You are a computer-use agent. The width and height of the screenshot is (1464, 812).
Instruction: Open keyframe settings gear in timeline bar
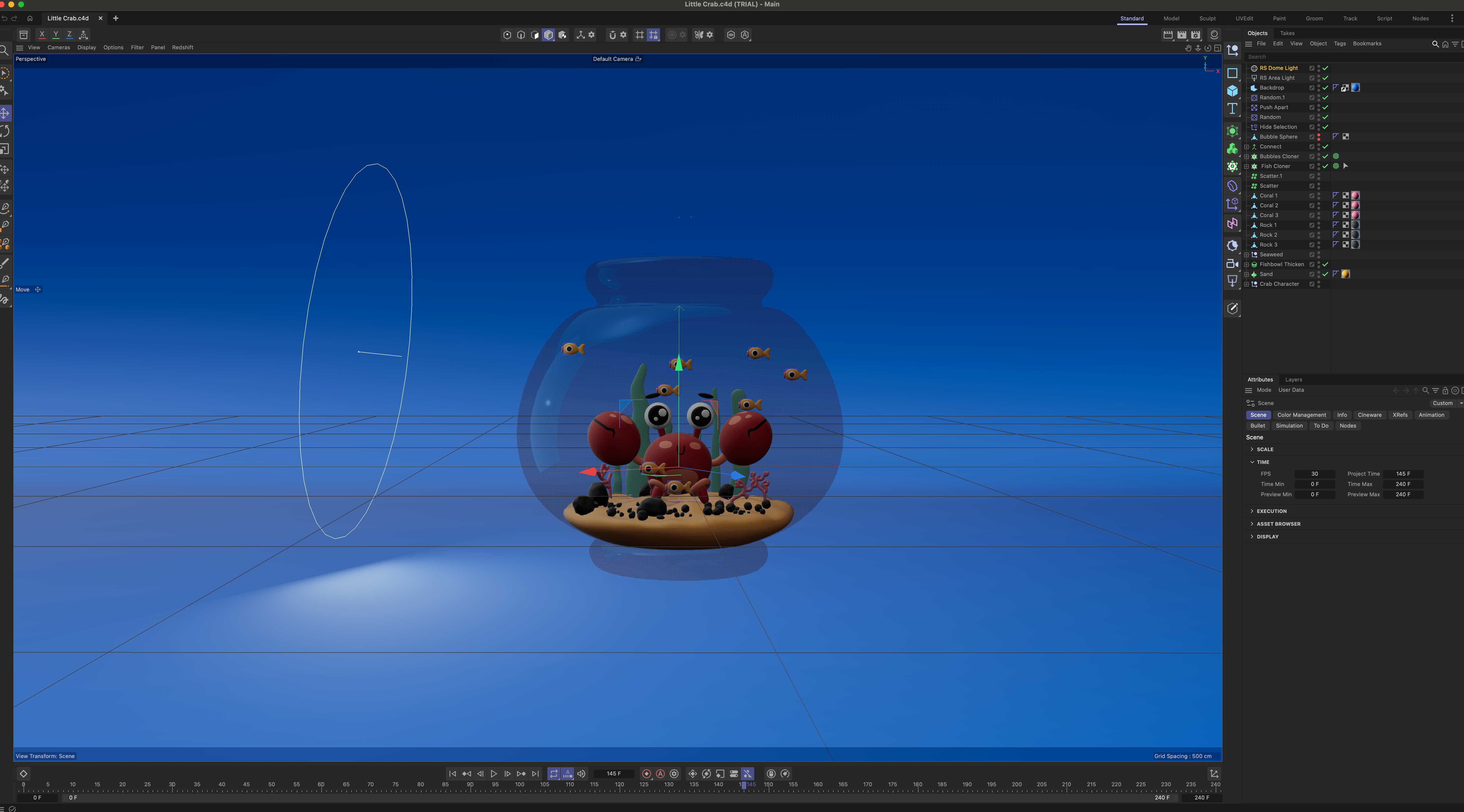click(674, 774)
